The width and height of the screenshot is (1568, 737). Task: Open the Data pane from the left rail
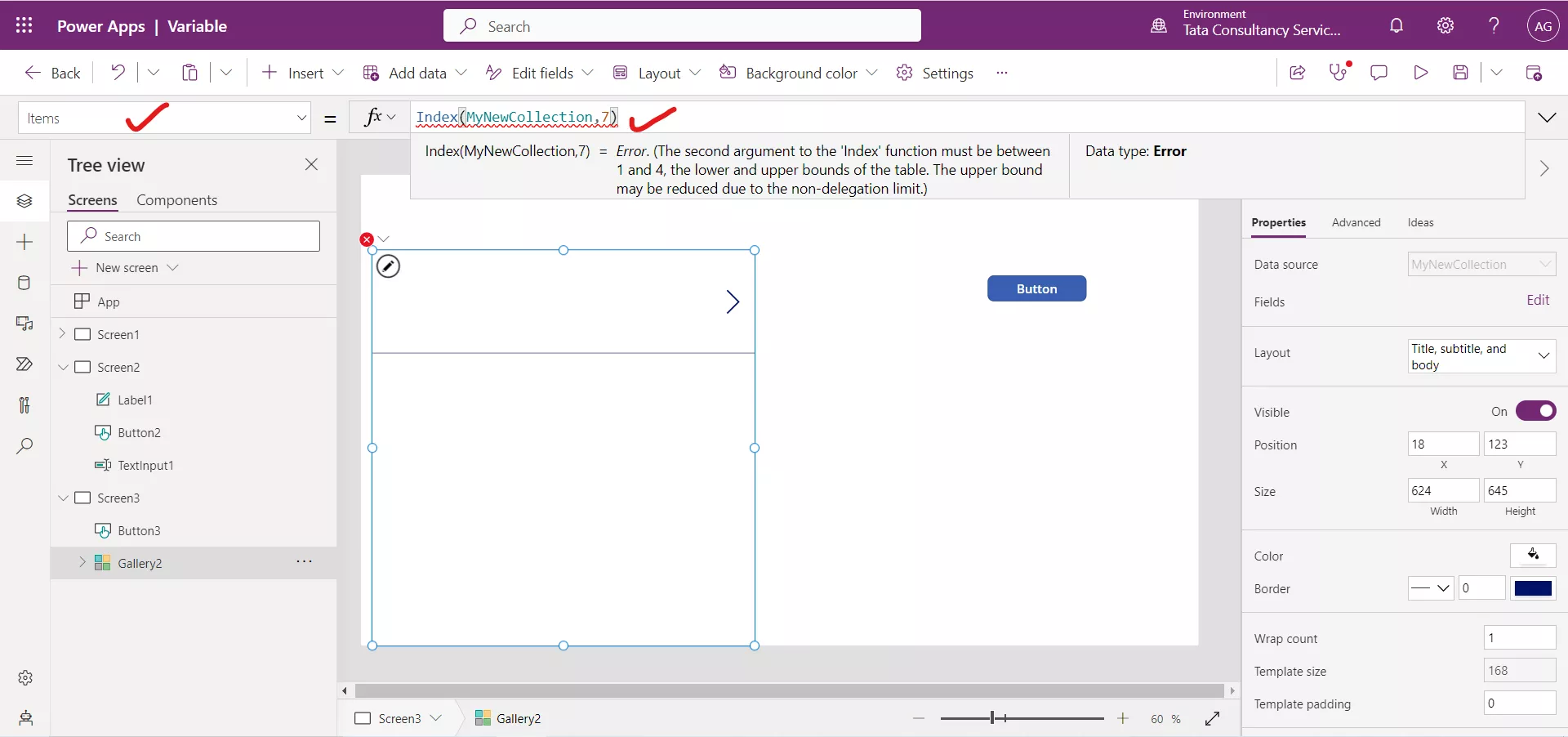coord(24,284)
